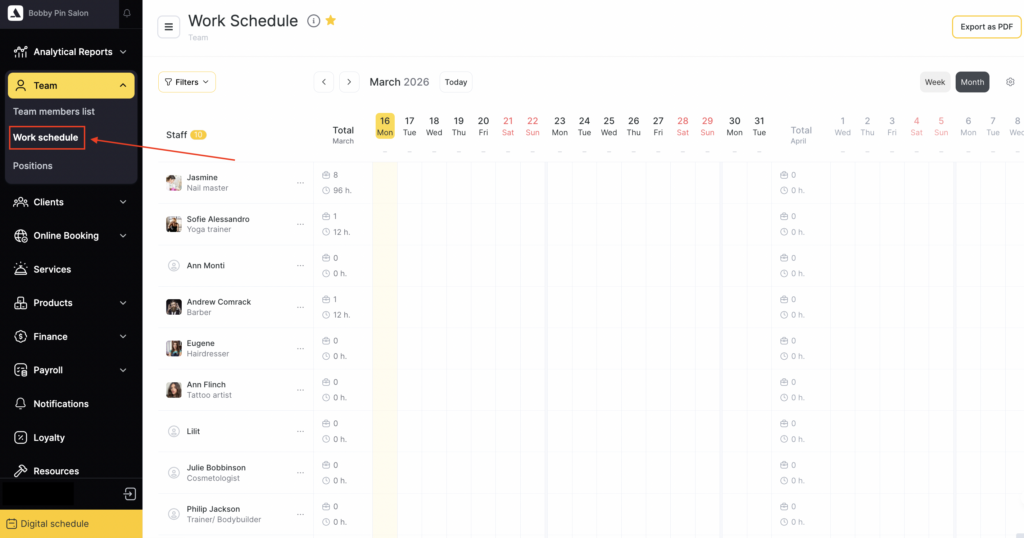Open the Filters dropdown
Viewport: 1024px width, 538px height.
point(187,82)
